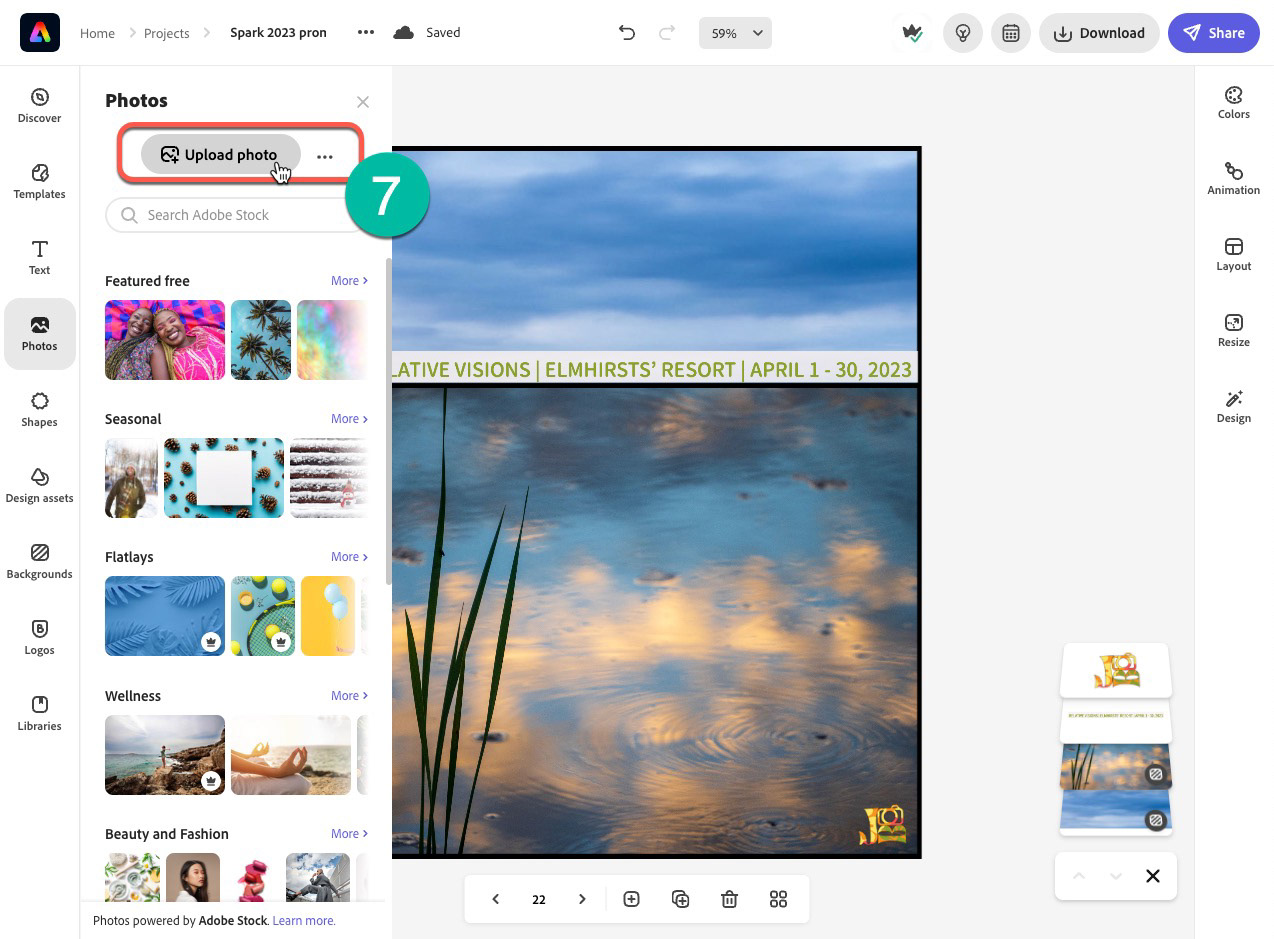Expand Flatlays photos with More
The height and width of the screenshot is (939, 1274).
349,557
